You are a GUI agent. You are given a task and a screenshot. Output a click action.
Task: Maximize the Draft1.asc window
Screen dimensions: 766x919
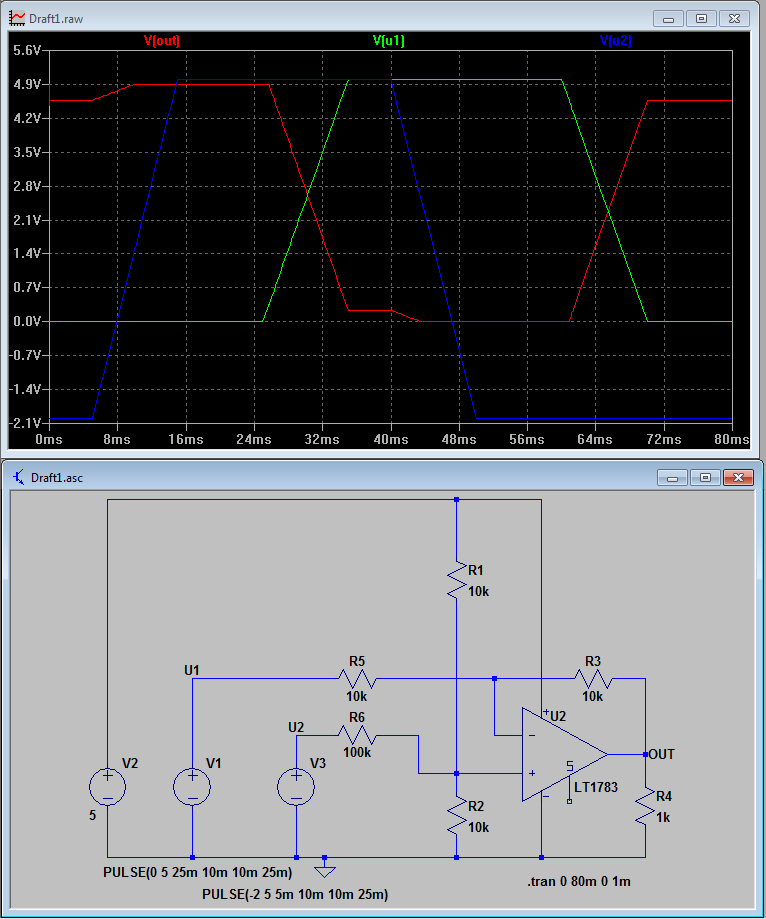coord(705,478)
